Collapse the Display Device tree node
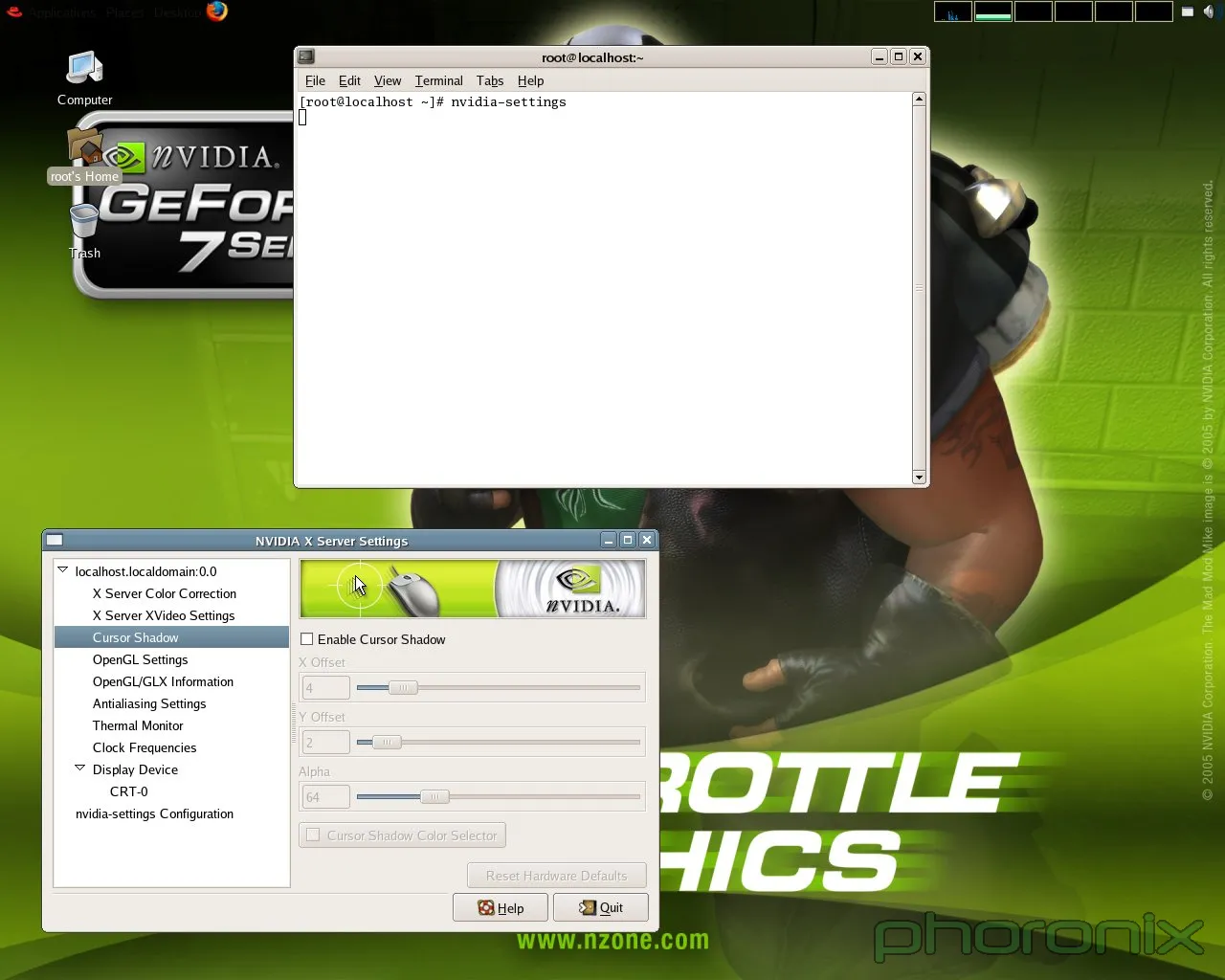 [80, 768]
